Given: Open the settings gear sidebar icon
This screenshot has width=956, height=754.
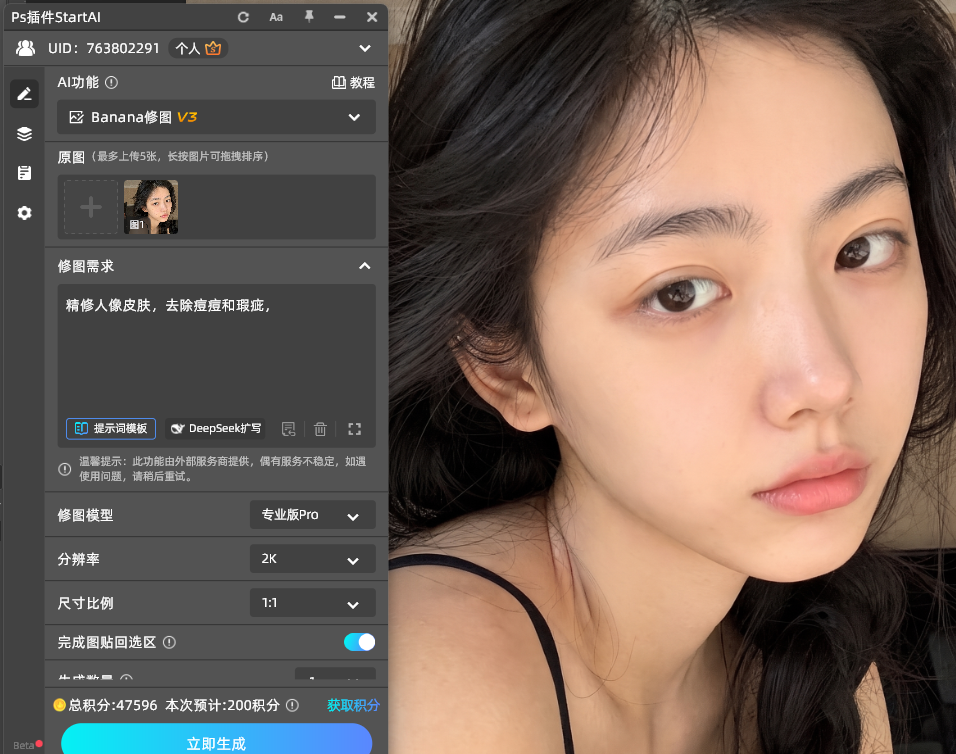Looking at the screenshot, I should tap(24, 213).
